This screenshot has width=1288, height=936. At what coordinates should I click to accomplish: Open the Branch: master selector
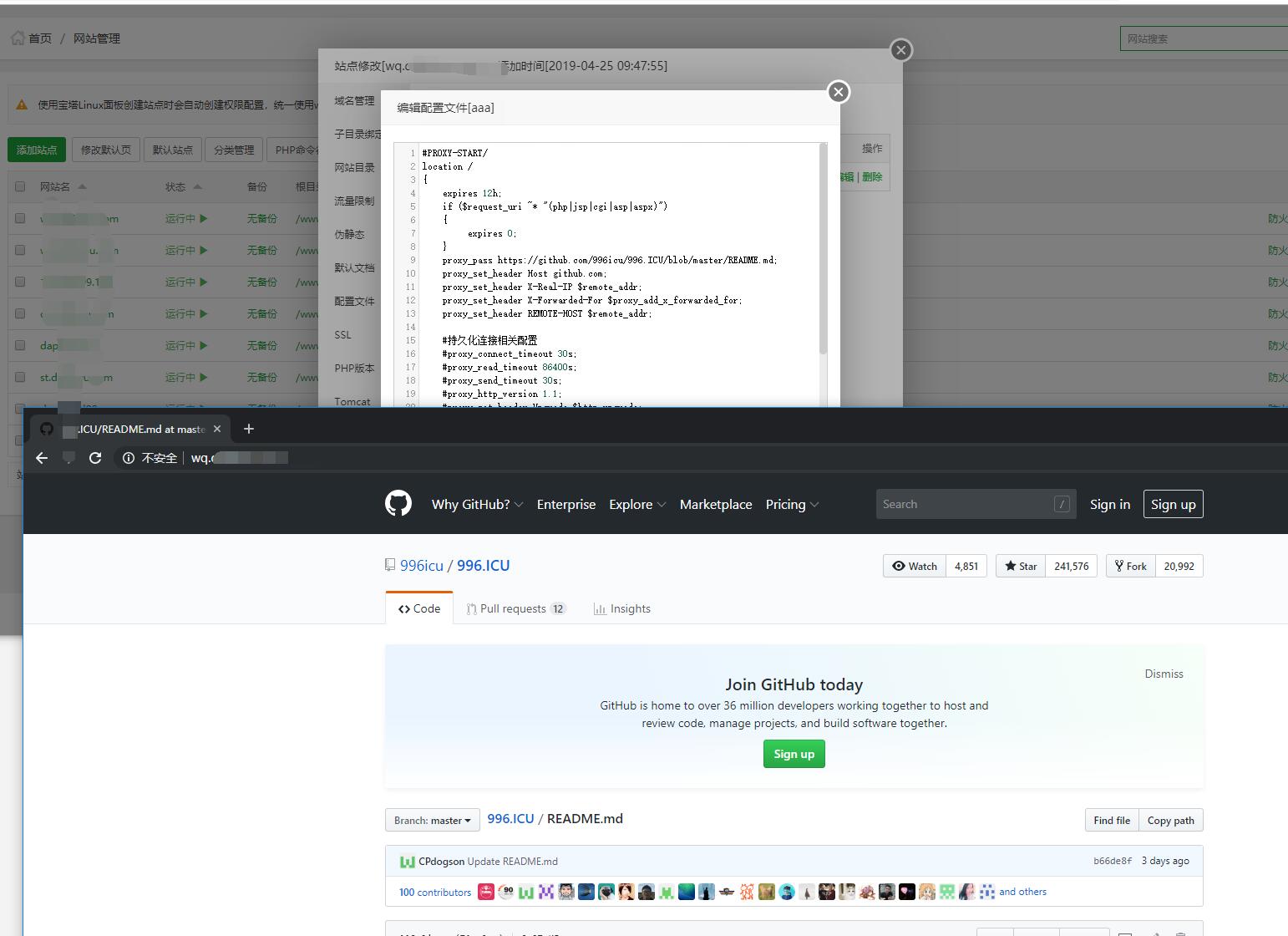[433, 820]
